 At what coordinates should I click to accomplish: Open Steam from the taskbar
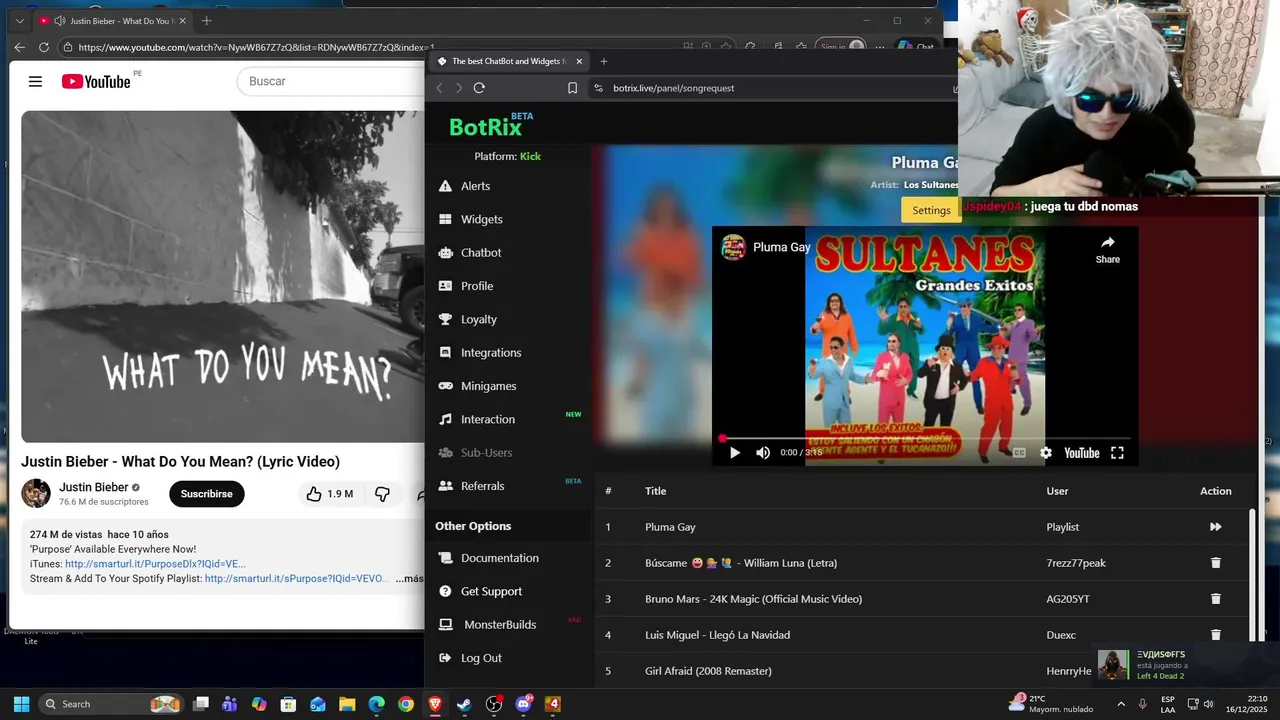464,704
